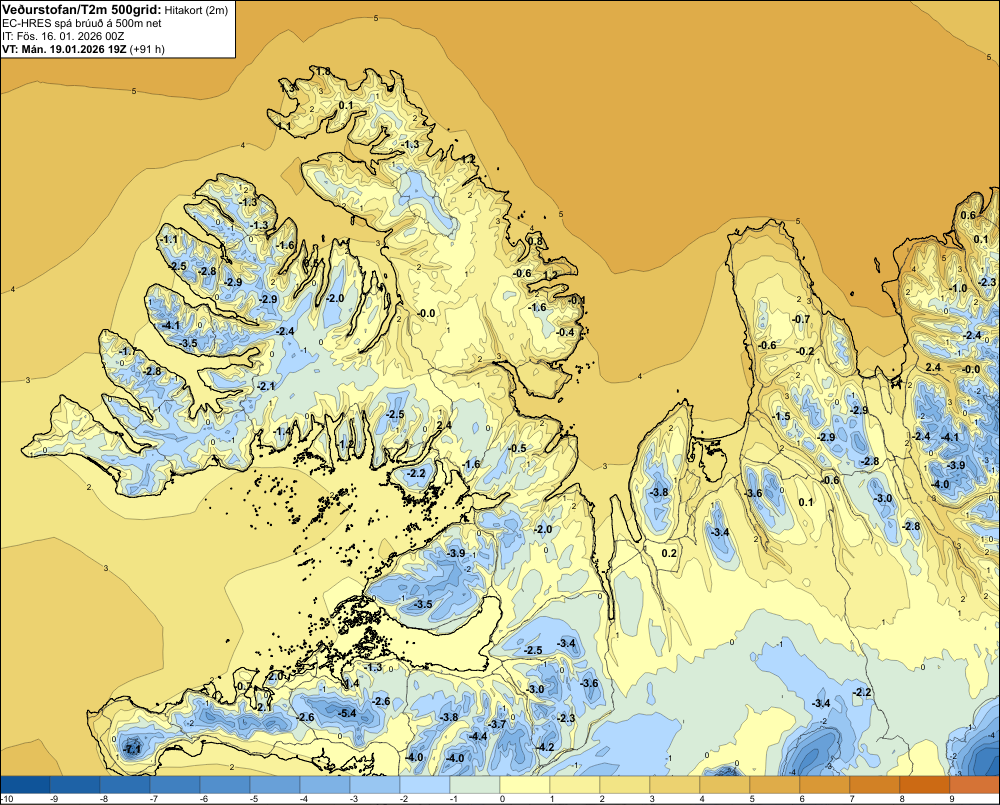Click the '0' legend scale label
Screen dimensions: 1000x805
(502, 799)
